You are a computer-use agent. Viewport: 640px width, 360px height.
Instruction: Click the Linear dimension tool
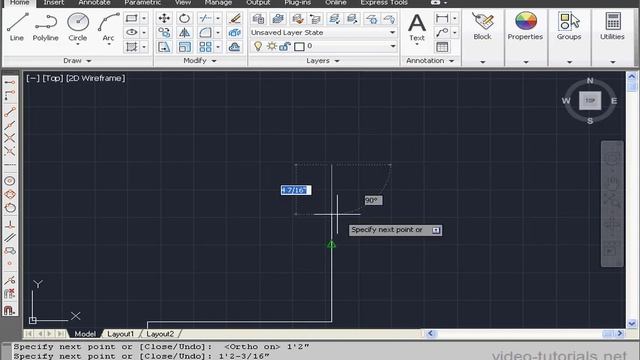coord(442,18)
